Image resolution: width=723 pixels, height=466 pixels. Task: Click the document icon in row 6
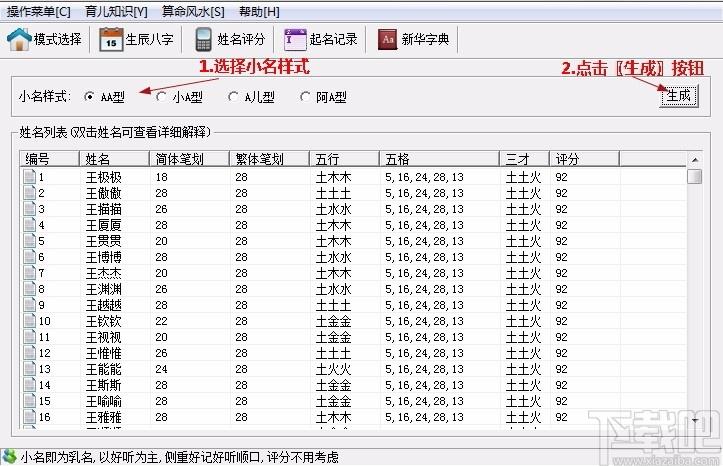pyautogui.click(x=30, y=257)
